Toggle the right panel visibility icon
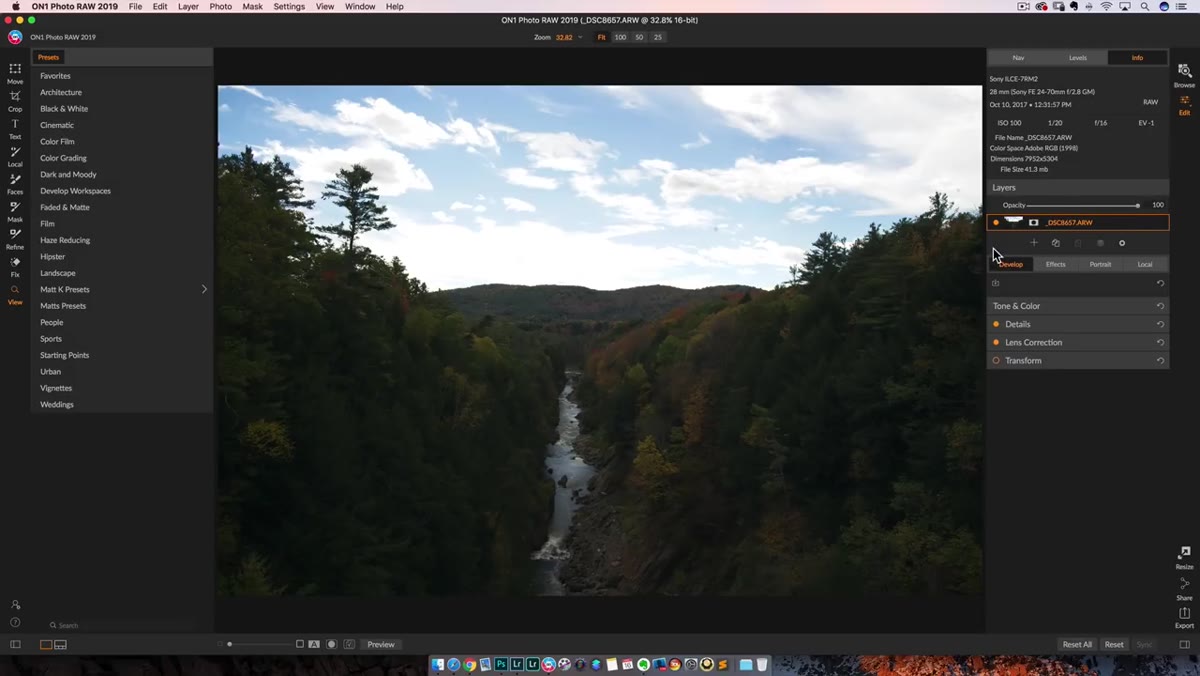 (1184, 645)
